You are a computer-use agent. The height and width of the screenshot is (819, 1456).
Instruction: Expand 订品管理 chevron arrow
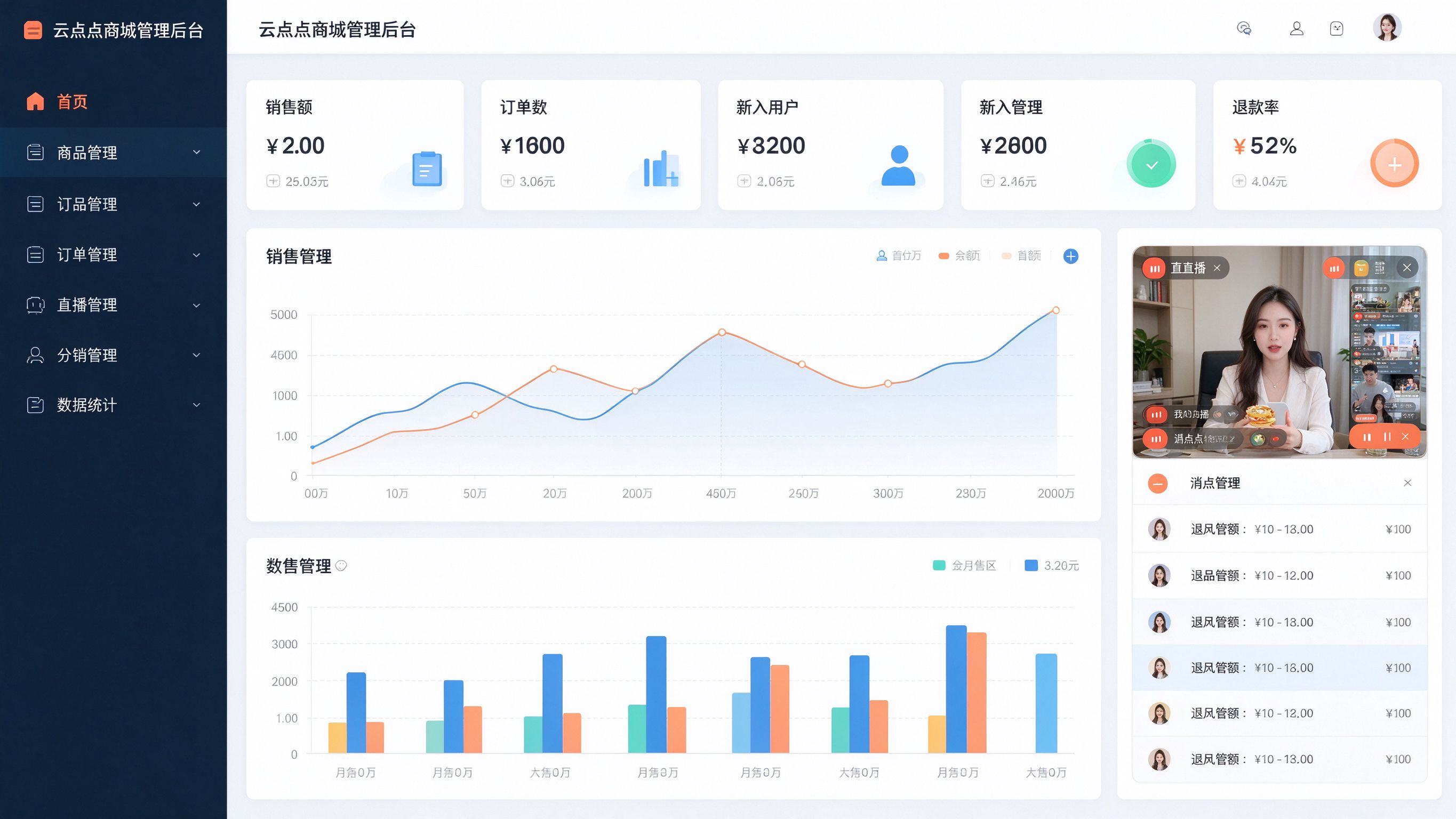point(197,204)
